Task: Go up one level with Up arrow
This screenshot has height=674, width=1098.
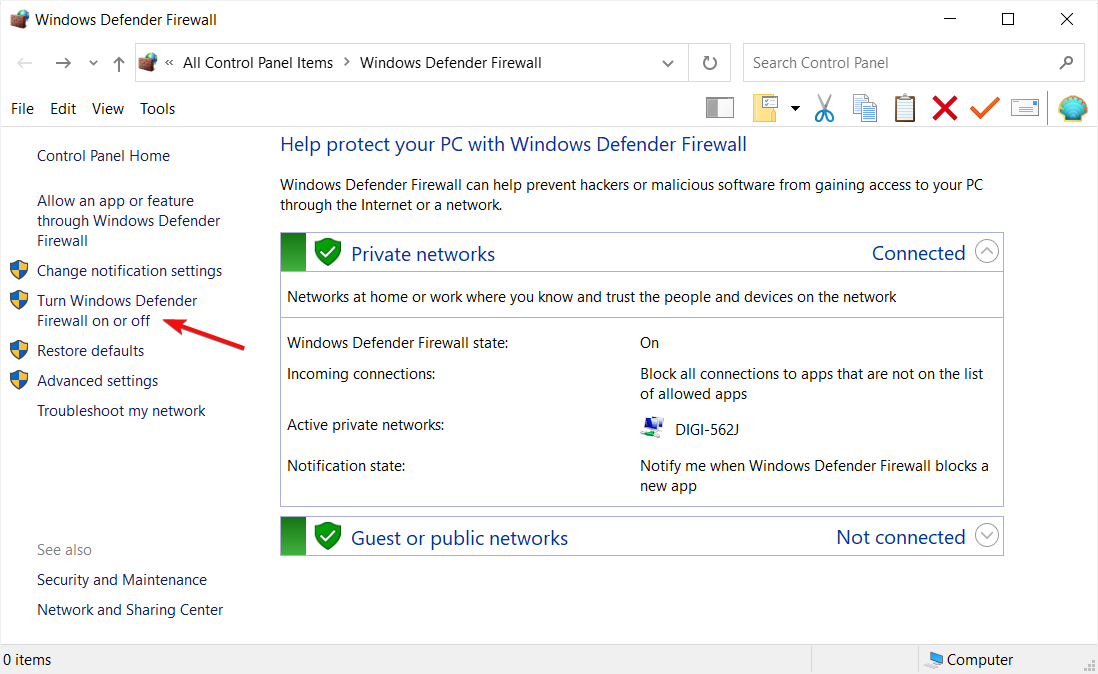Action: click(119, 64)
